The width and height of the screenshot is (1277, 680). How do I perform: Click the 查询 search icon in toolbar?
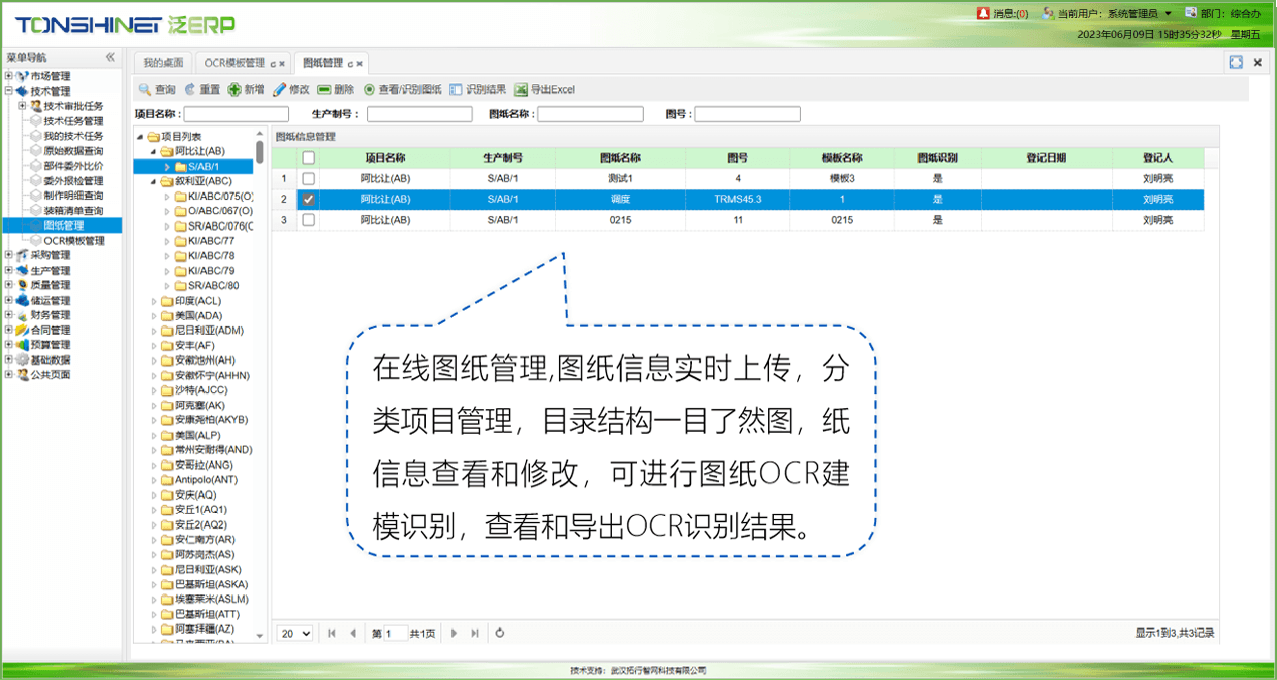pos(145,90)
